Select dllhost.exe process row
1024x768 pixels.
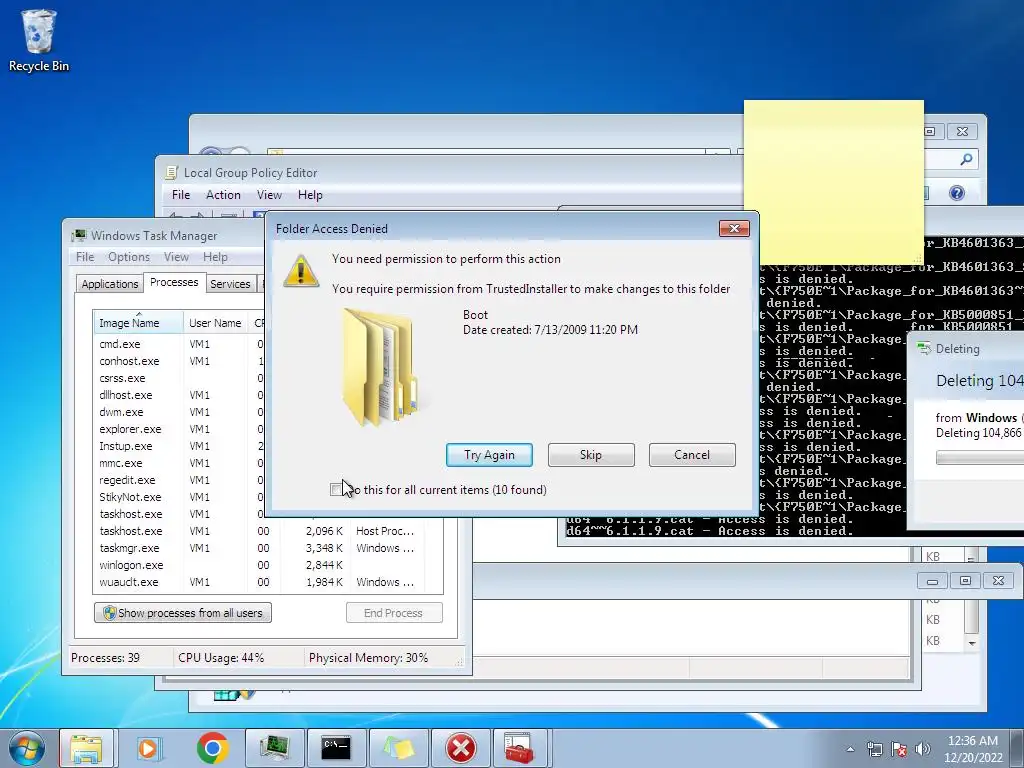[180, 395]
